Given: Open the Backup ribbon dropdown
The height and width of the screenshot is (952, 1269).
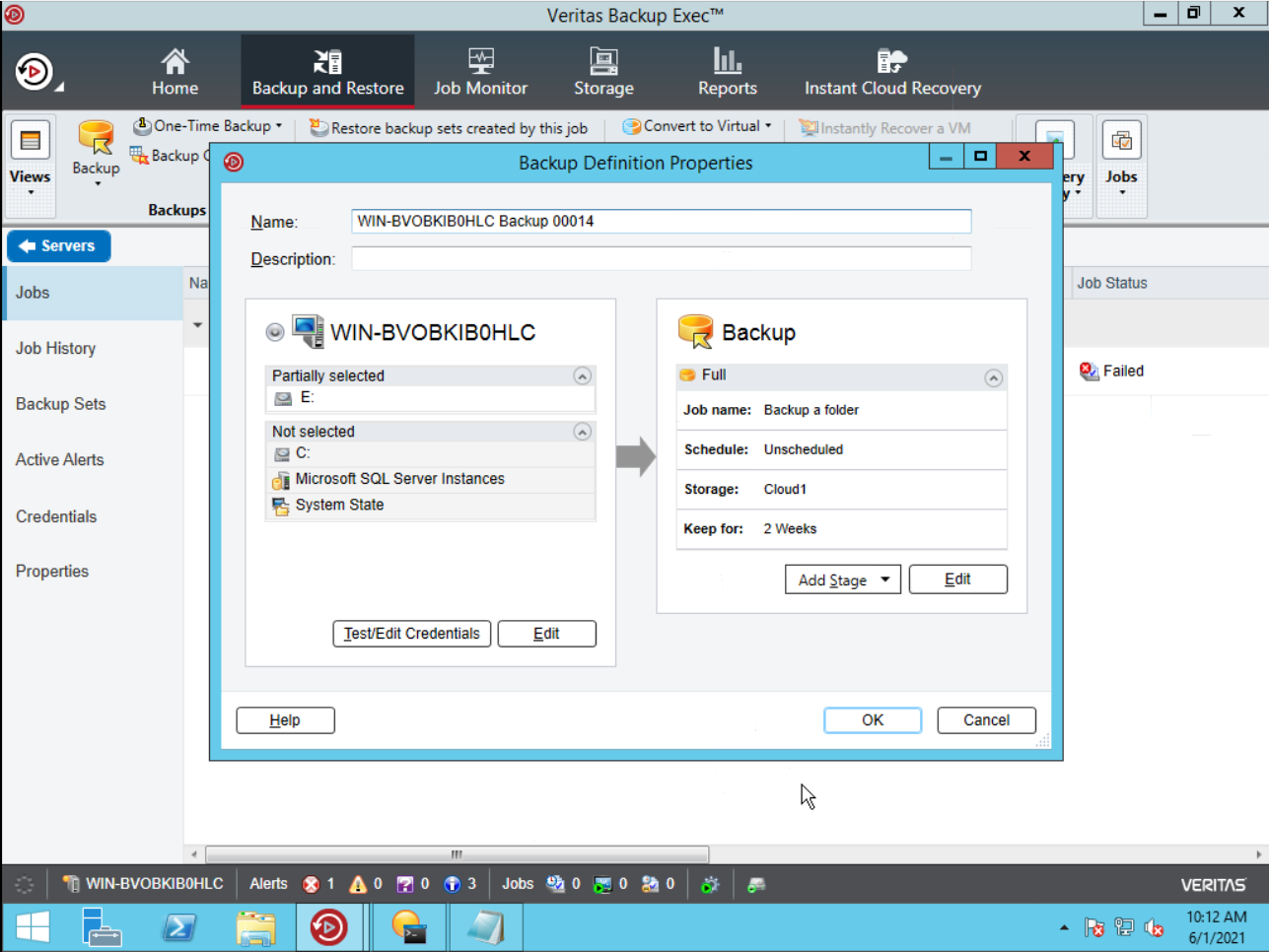Looking at the screenshot, I should click(x=96, y=154).
